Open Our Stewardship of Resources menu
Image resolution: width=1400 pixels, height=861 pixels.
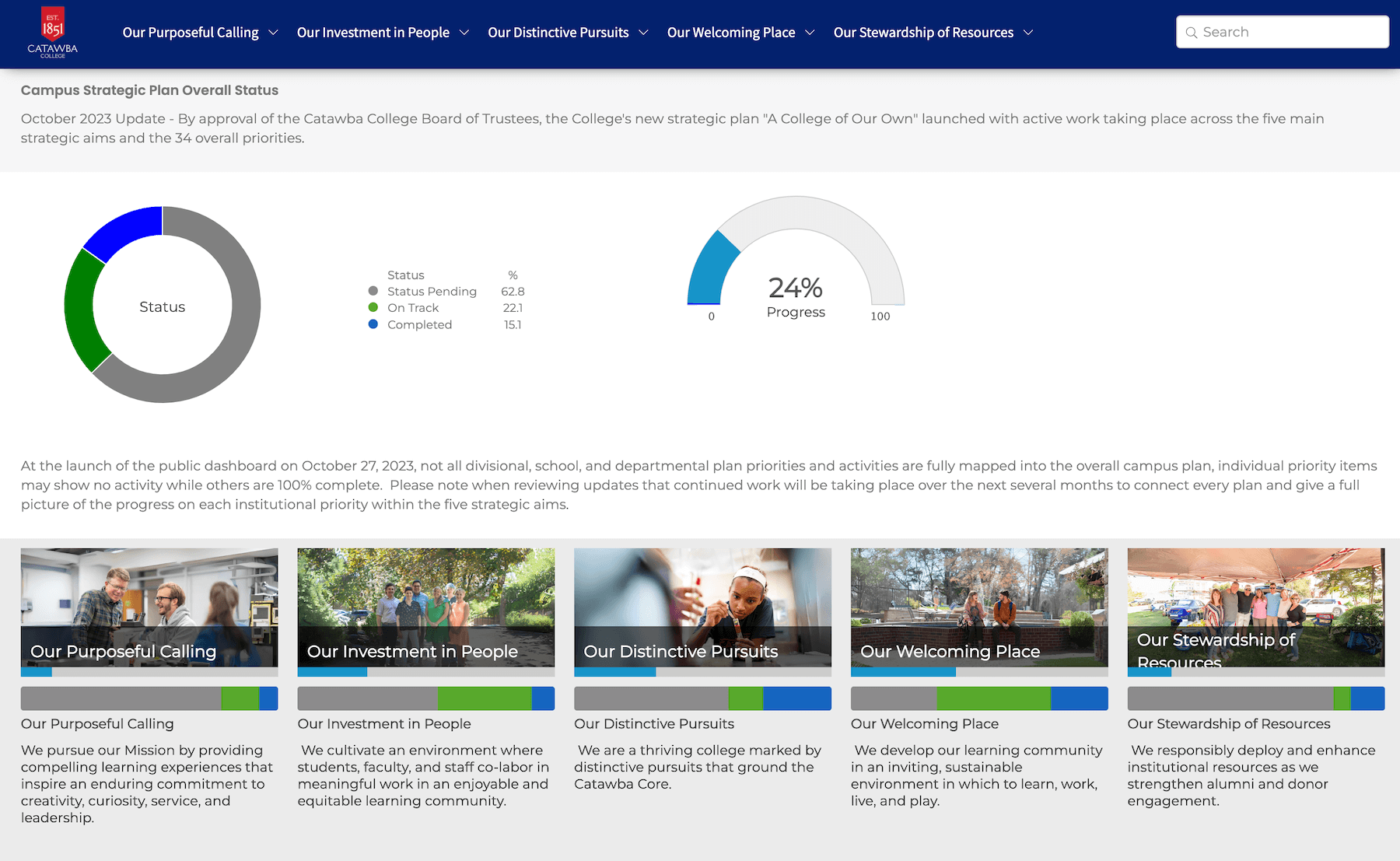coord(923,33)
